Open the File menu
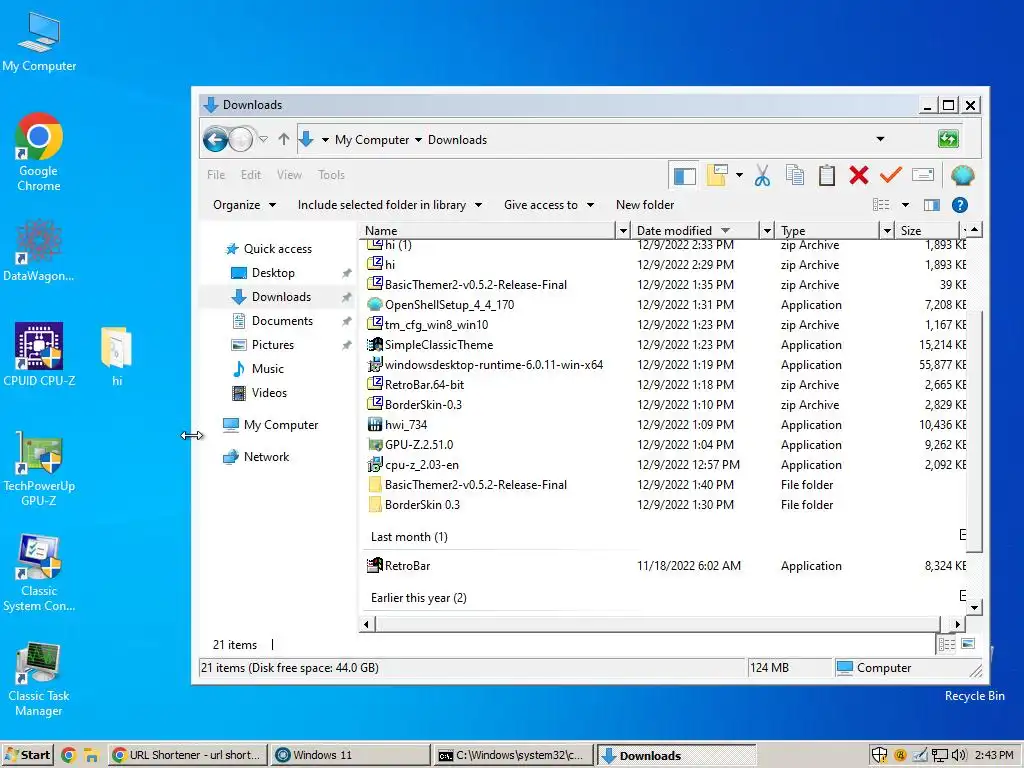The height and width of the screenshot is (768, 1024). [x=216, y=175]
